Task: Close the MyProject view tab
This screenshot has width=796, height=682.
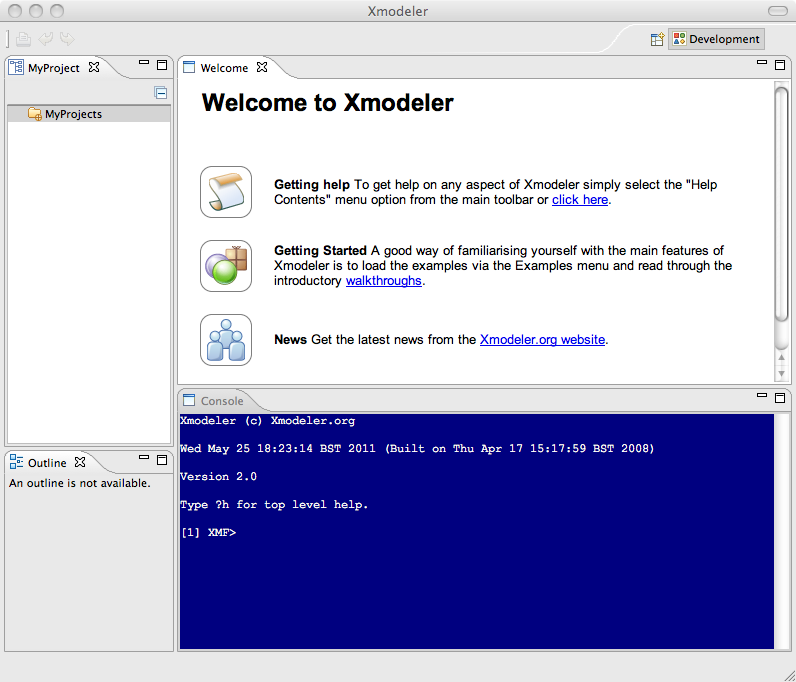Action: pos(94,67)
